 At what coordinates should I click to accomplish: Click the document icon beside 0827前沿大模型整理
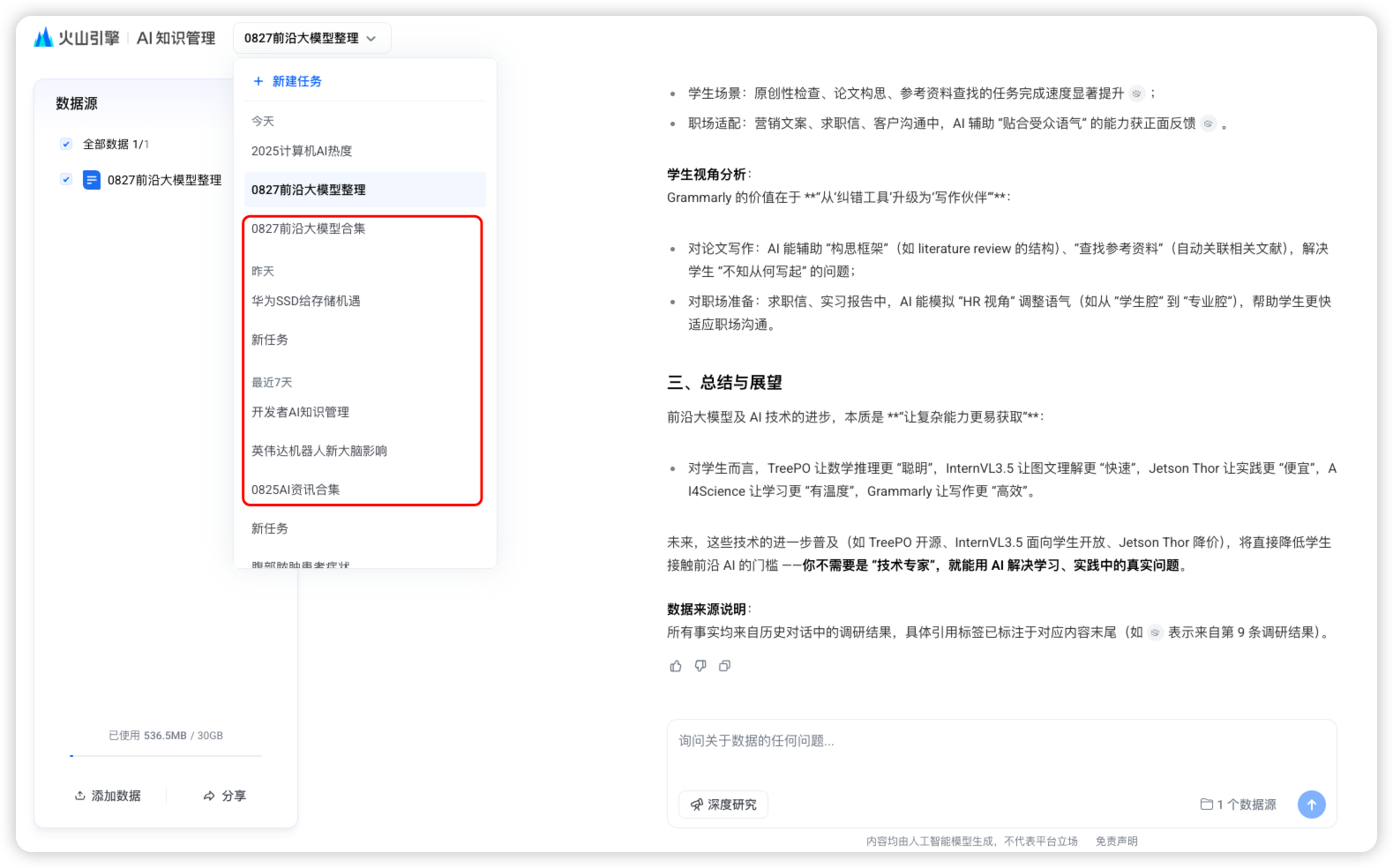[92, 180]
